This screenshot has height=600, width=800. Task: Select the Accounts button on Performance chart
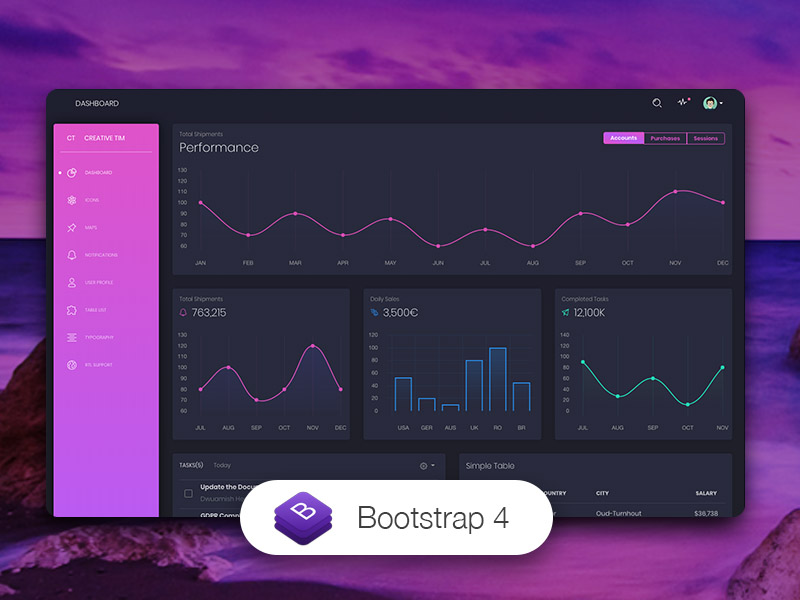pos(624,138)
